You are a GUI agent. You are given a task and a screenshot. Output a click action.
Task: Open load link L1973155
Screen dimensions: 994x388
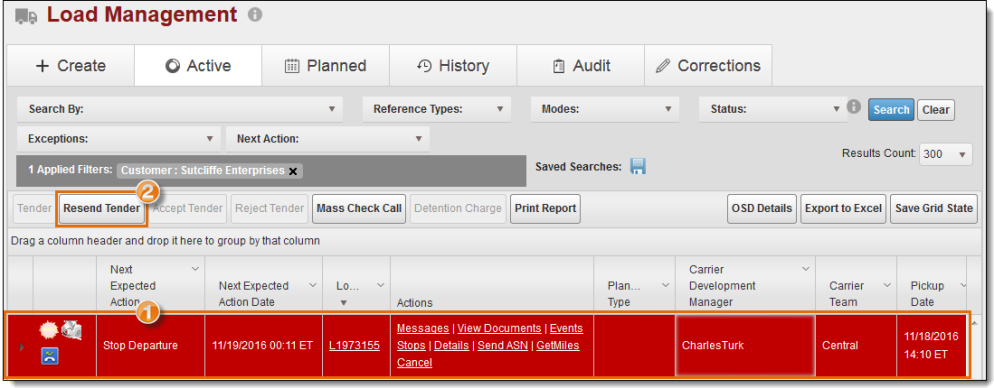(354, 346)
